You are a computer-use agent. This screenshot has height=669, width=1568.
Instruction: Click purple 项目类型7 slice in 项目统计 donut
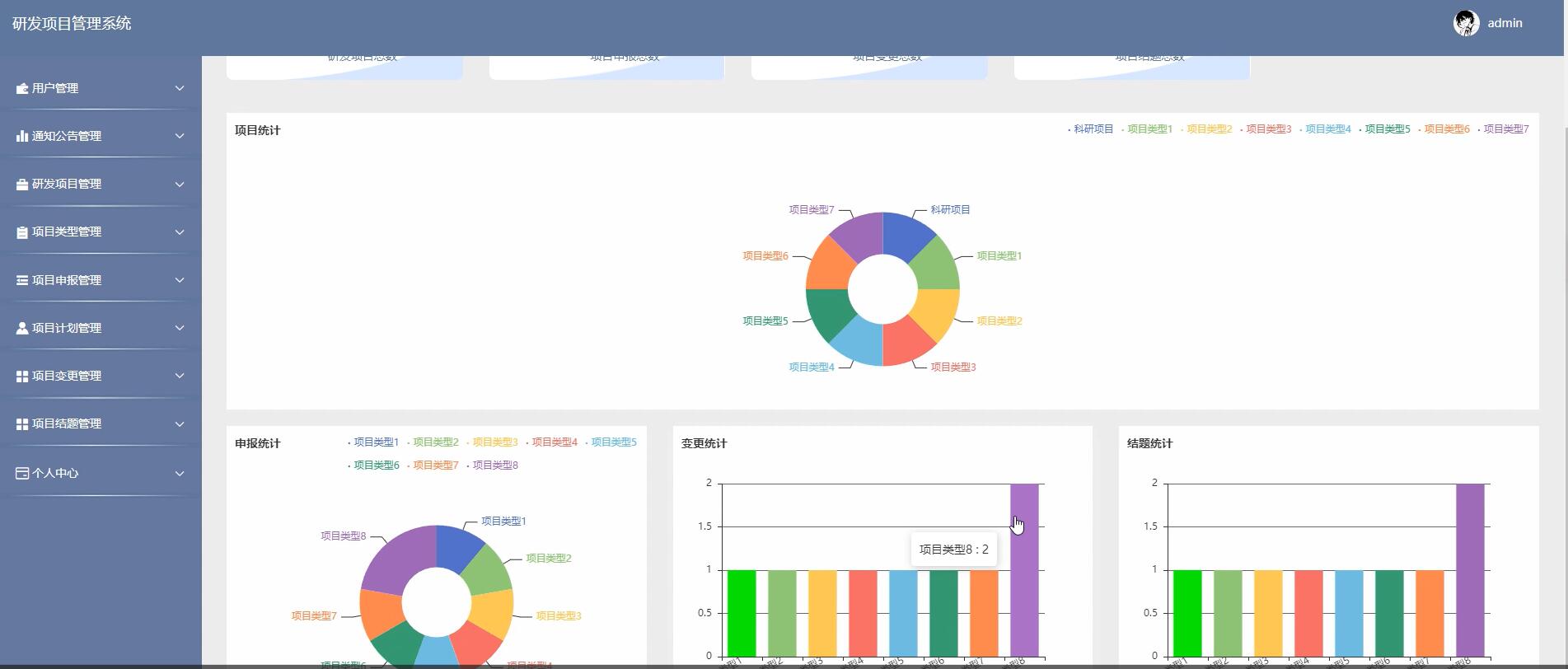pos(861,237)
